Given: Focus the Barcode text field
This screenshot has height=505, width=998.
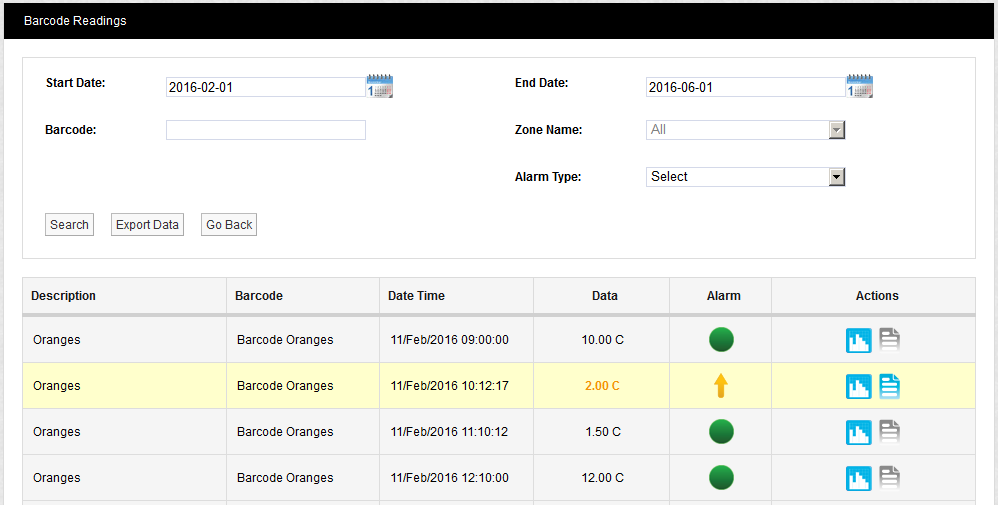Looking at the screenshot, I should pos(265,130).
